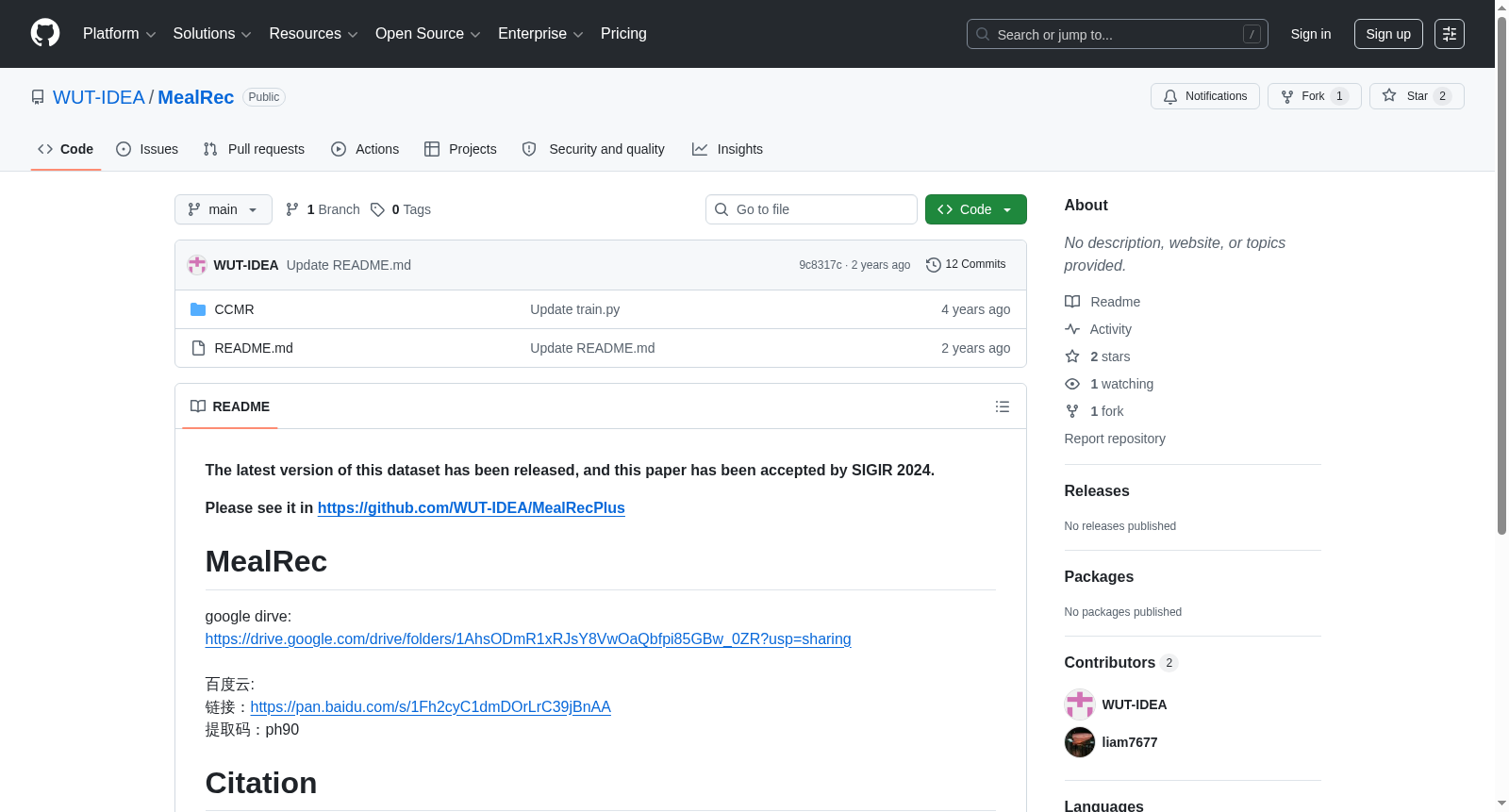Switch to the Code tab
Viewport: 1509px width, 812px height.
pos(66,149)
